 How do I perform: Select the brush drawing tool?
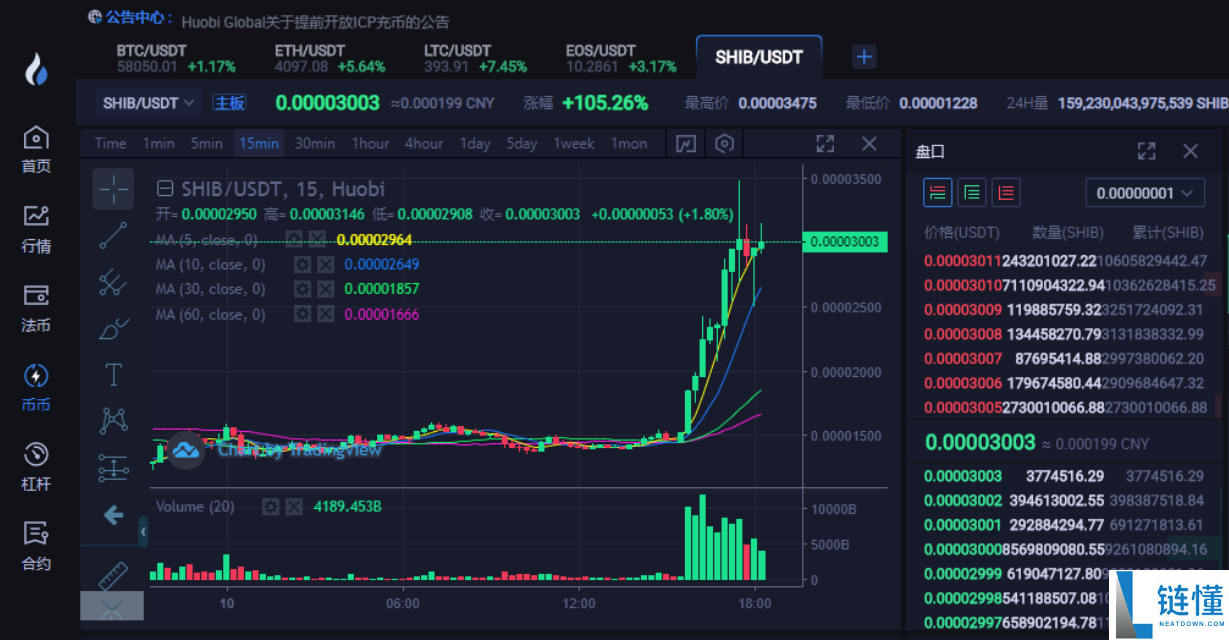(113, 328)
